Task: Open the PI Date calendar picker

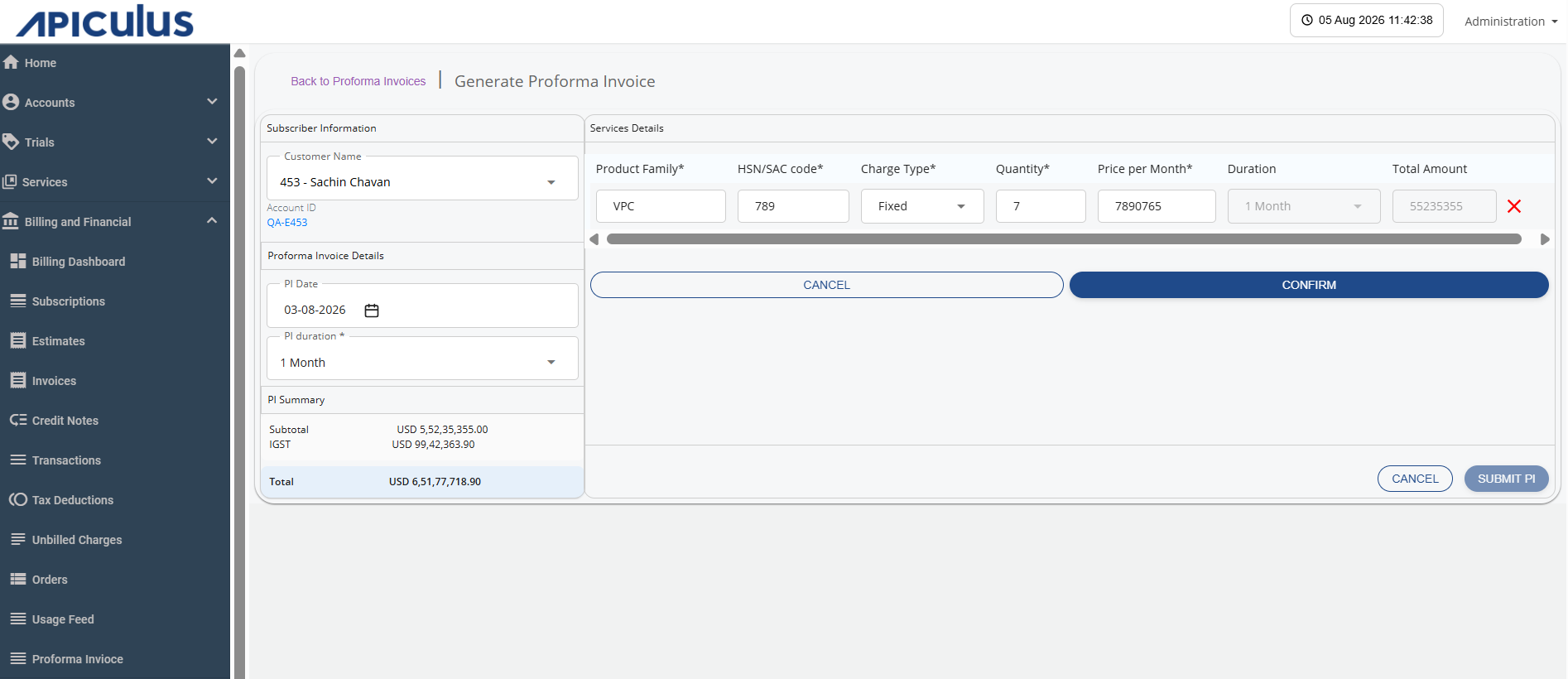Action: 372,311
